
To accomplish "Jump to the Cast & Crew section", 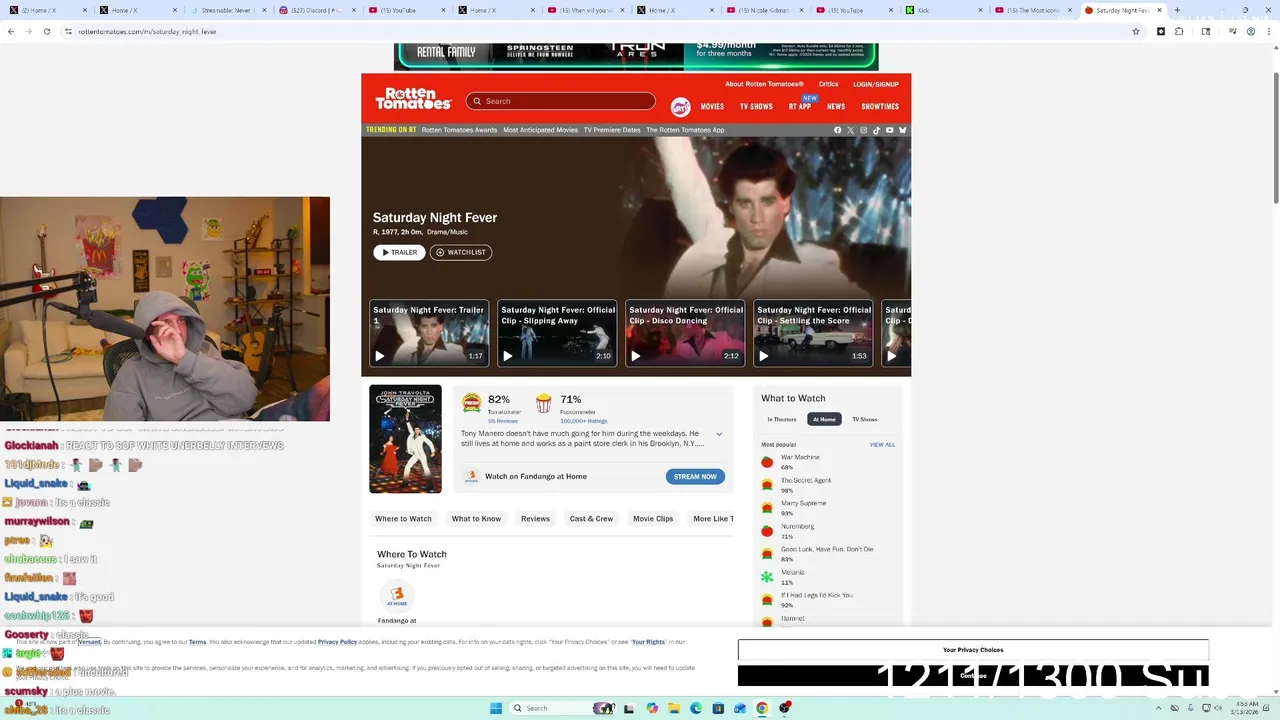I will 591,519.
